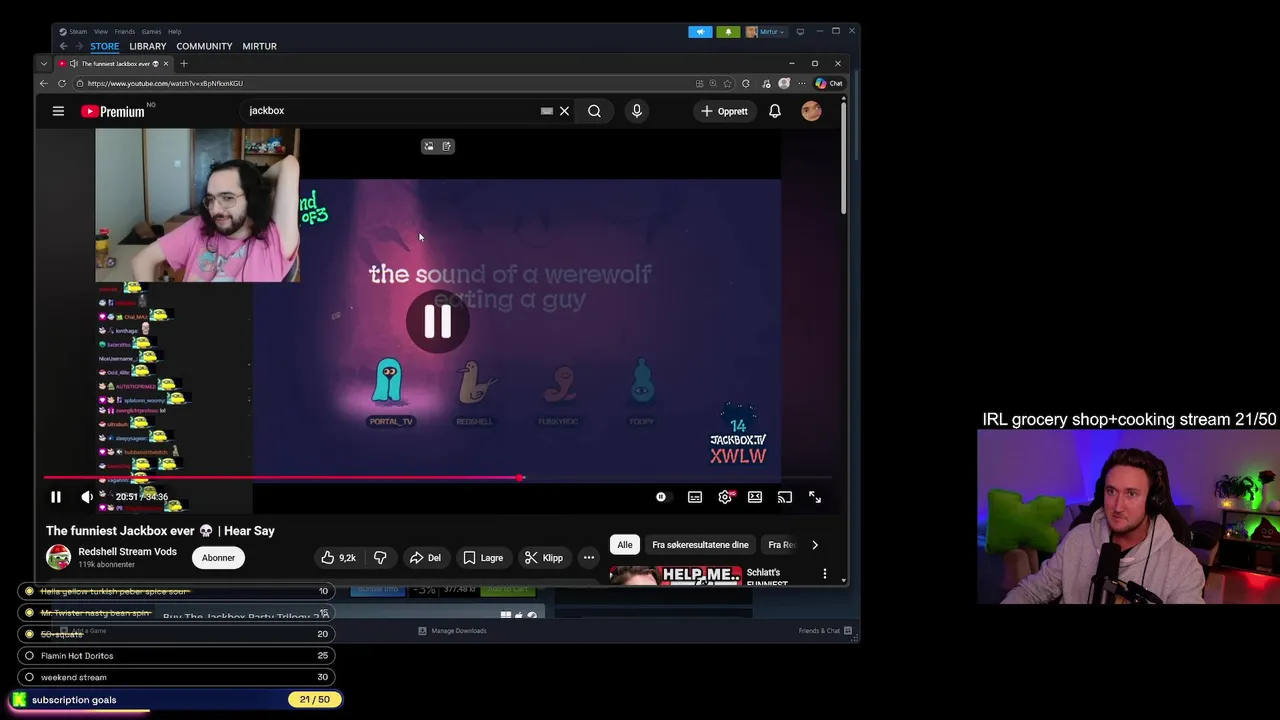This screenshot has height=720, width=1280.
Task: Open Copilot Chat in browser toolbar
Action: click(829, 84)
